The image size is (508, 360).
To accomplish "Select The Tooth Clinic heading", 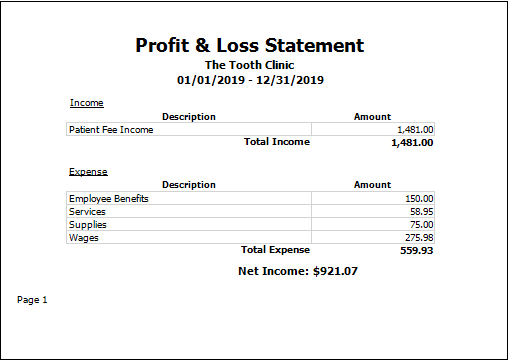I will point(249,65).
